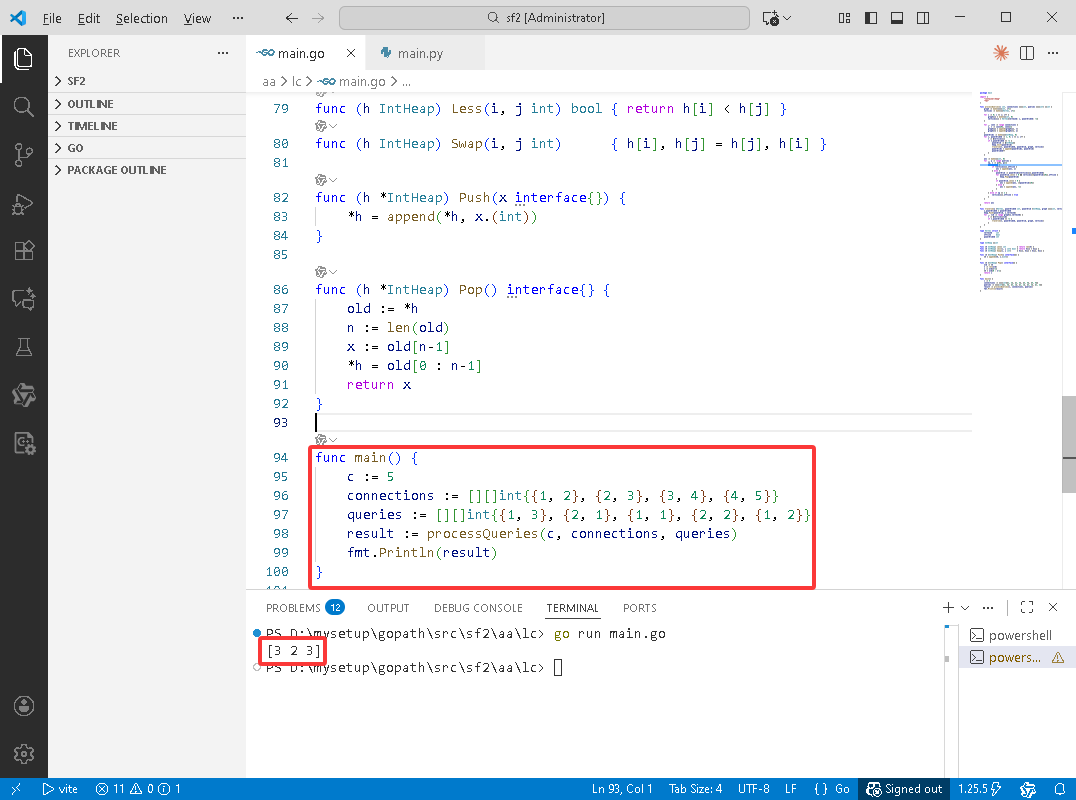Open editor More Actions ellipsis
The width and height of the screenshot is (1076, 800).
pyautogui.click(x=1053, y=53)
